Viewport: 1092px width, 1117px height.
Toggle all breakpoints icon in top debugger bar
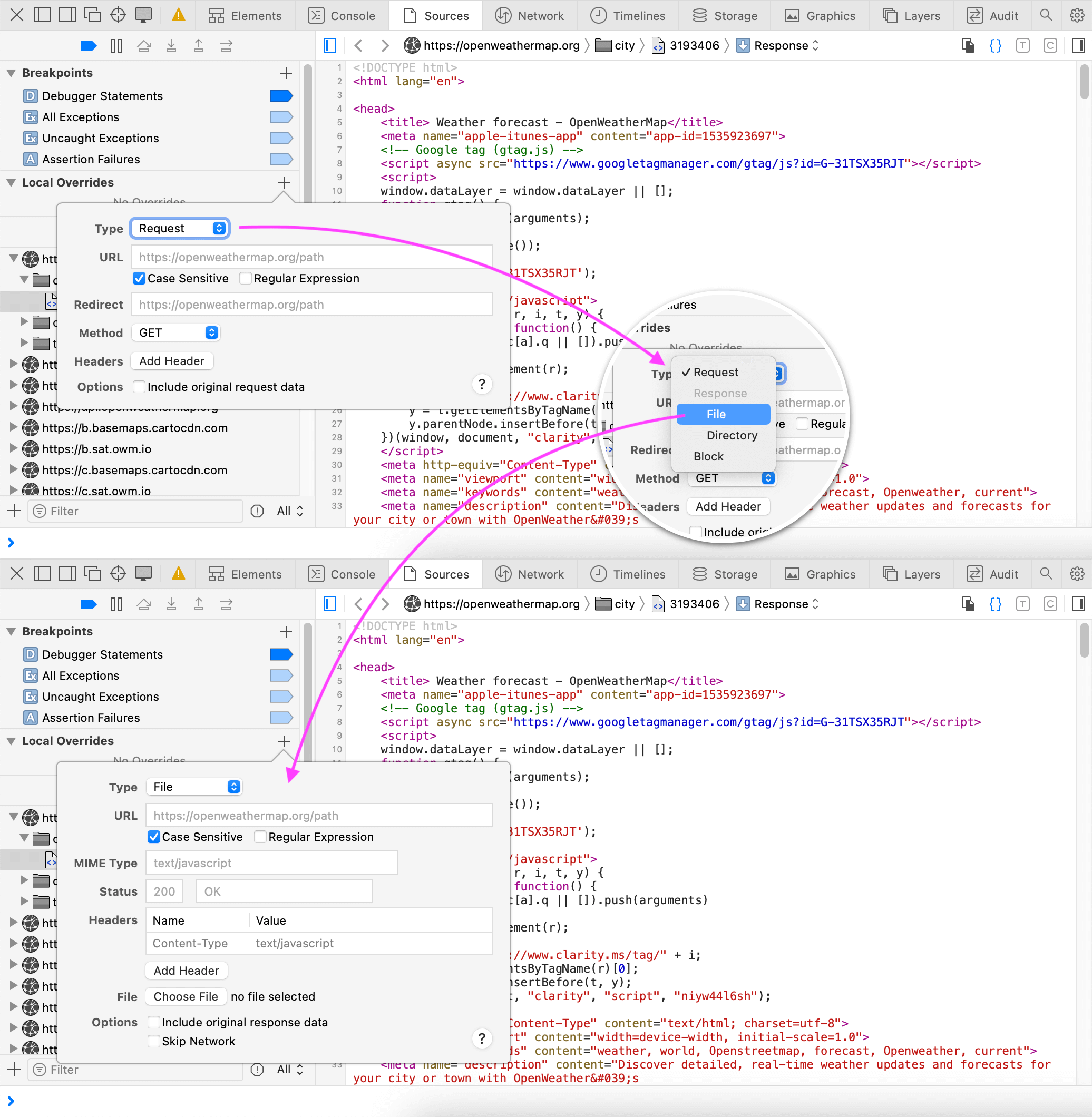[x=89, y=46]
